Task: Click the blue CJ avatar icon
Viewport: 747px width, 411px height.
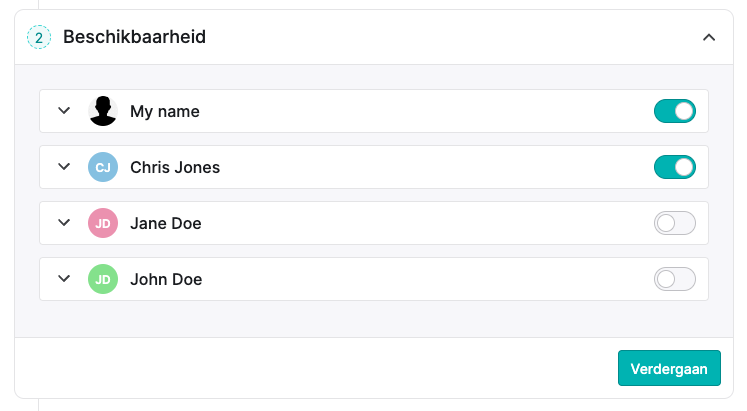Action: [x=103, y=167]
